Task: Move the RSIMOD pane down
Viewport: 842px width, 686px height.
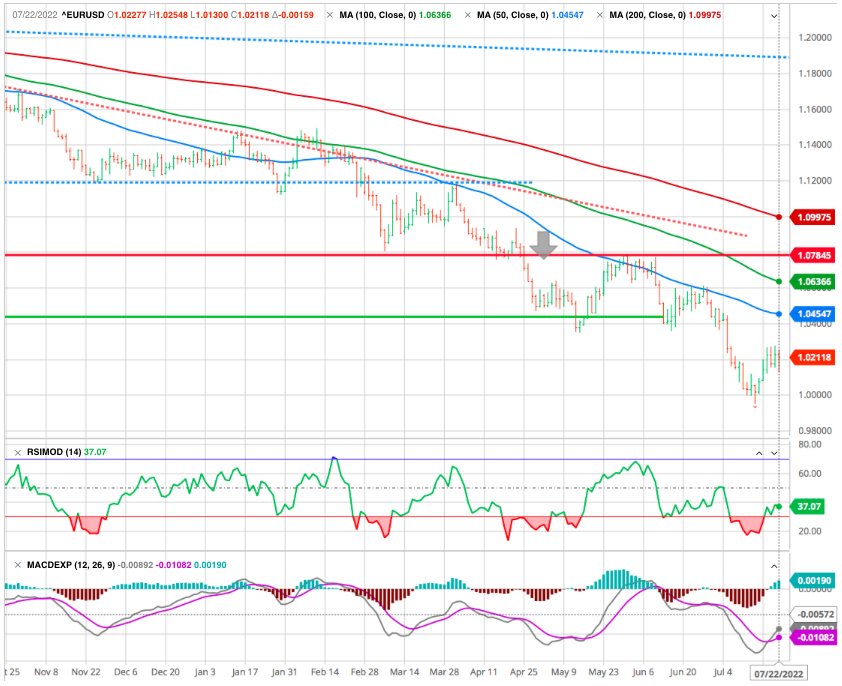Action: (776, 454)
